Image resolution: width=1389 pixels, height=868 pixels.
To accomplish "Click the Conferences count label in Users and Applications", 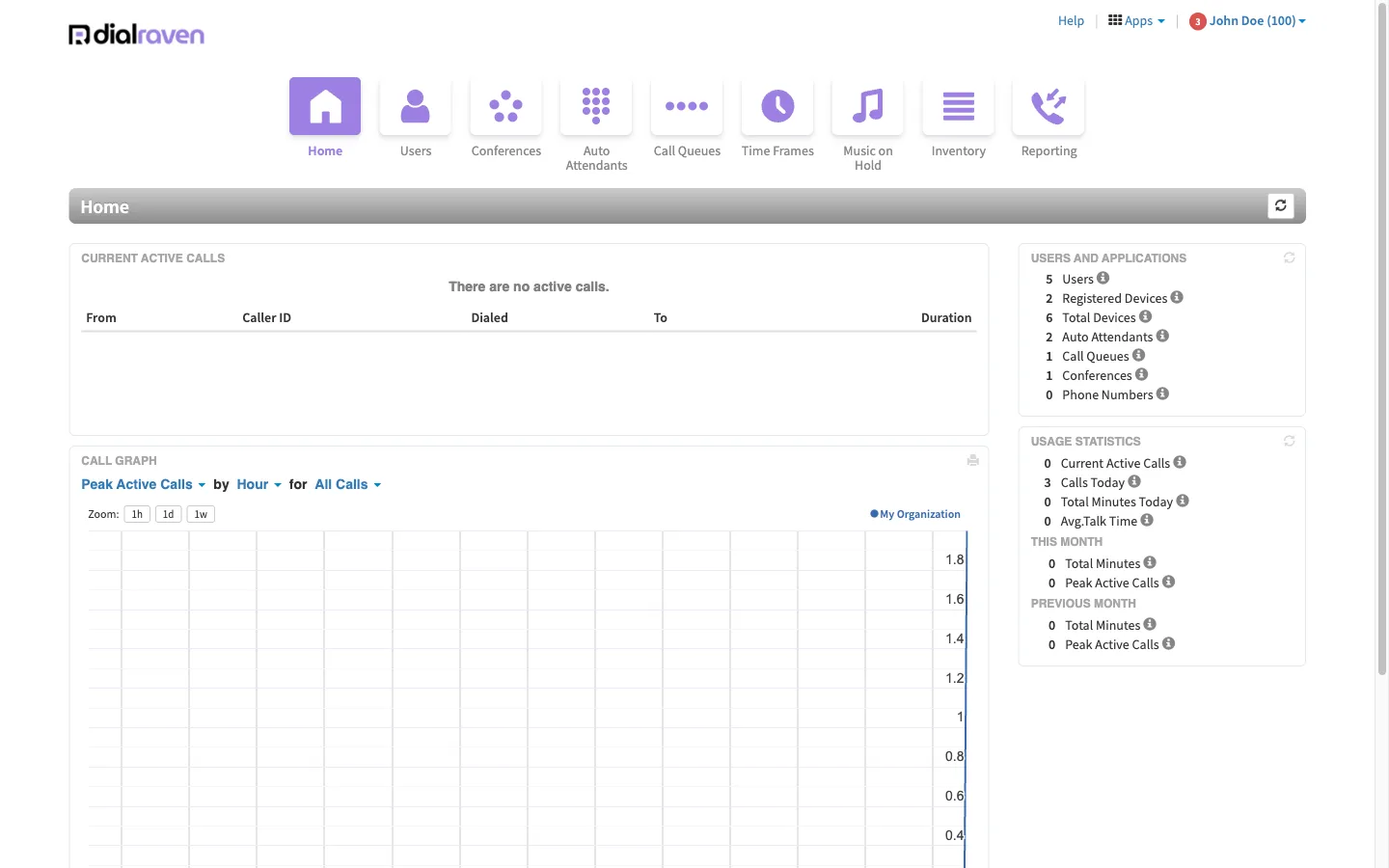I will tap(1097, 375).
